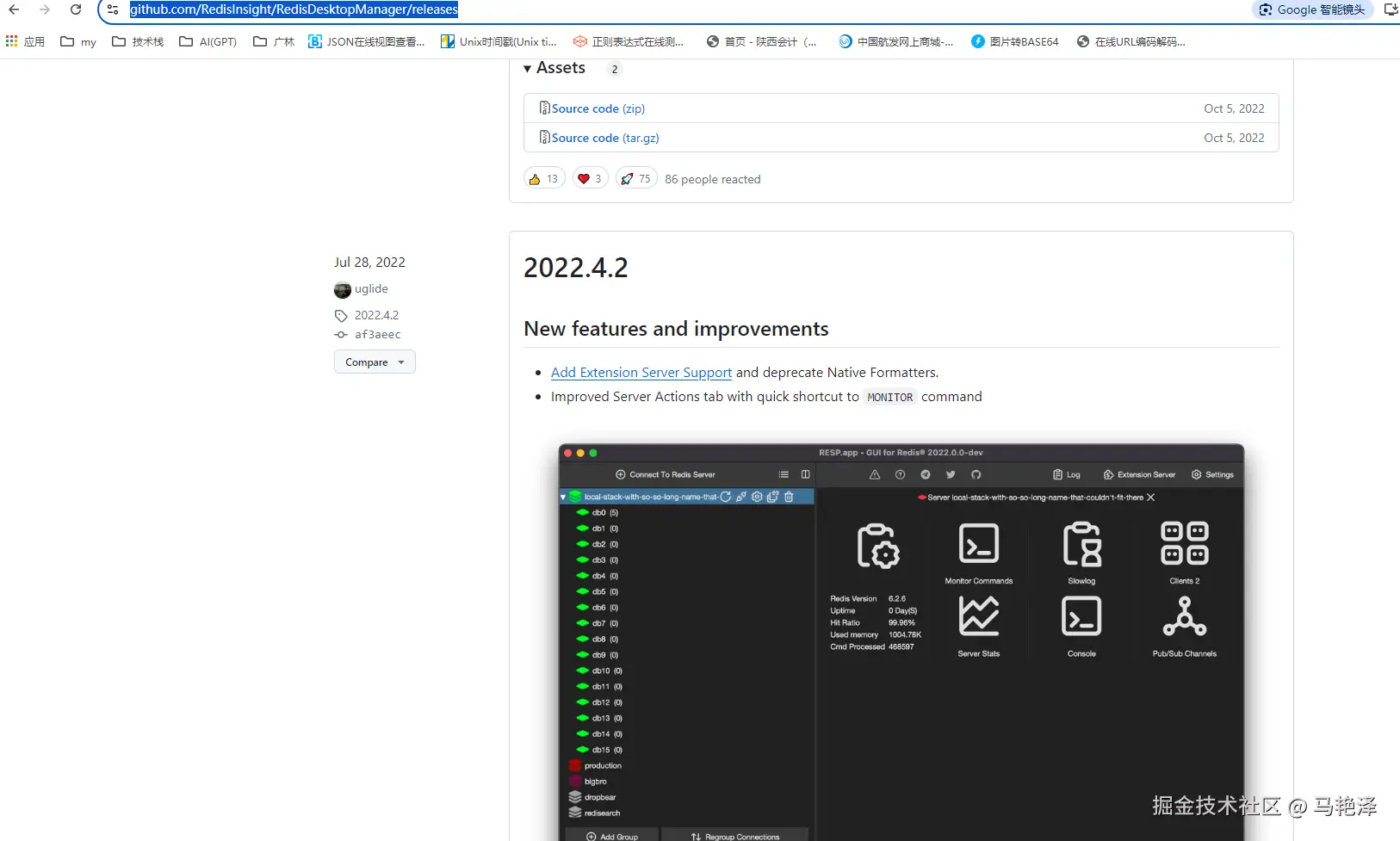The height and width of the screenshot is (841, 1400).
Task: Open the AI(GPT) bookmark folder
Action: click(x=208, y=41)
